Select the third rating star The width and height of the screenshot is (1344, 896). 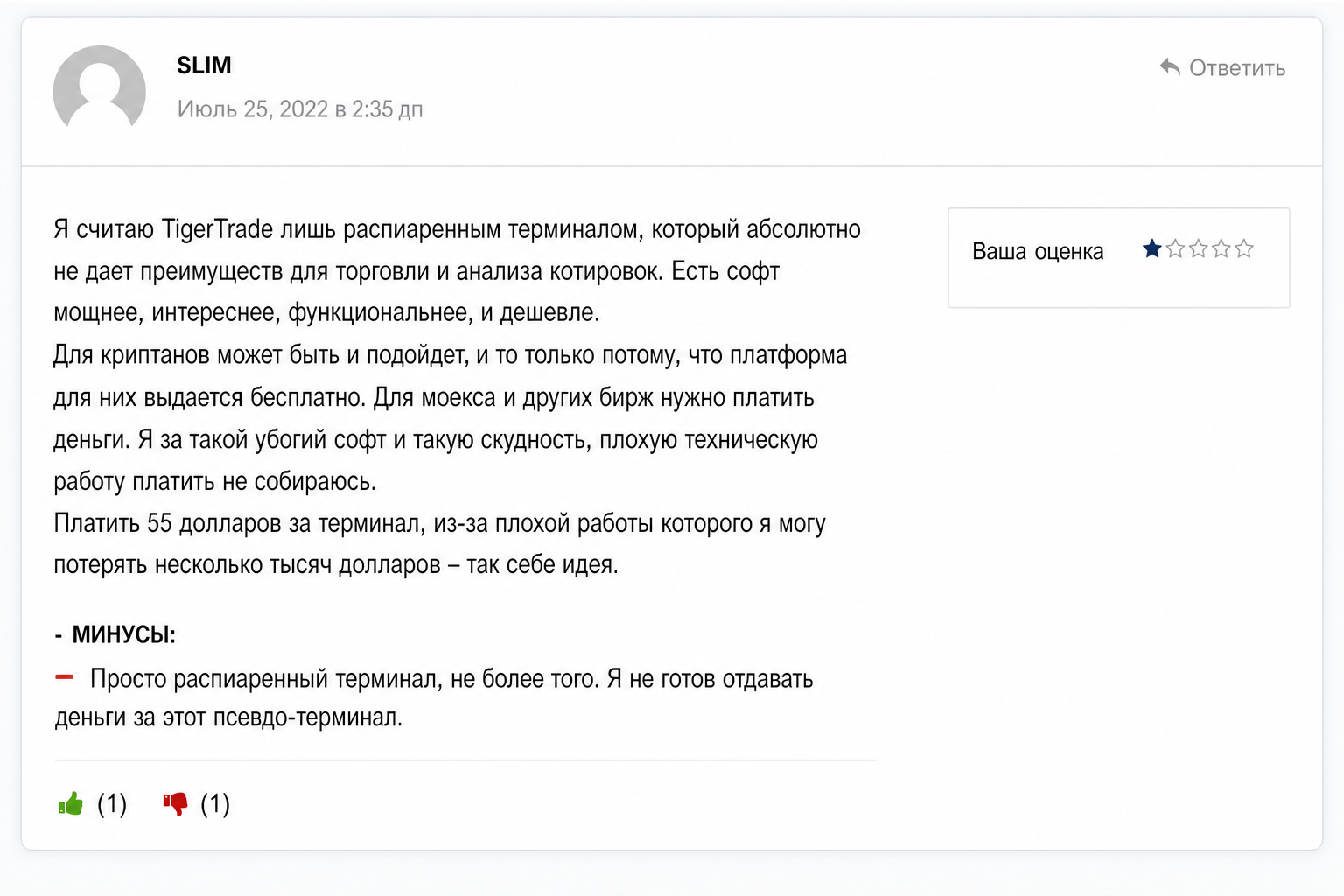pos(1199,249)
